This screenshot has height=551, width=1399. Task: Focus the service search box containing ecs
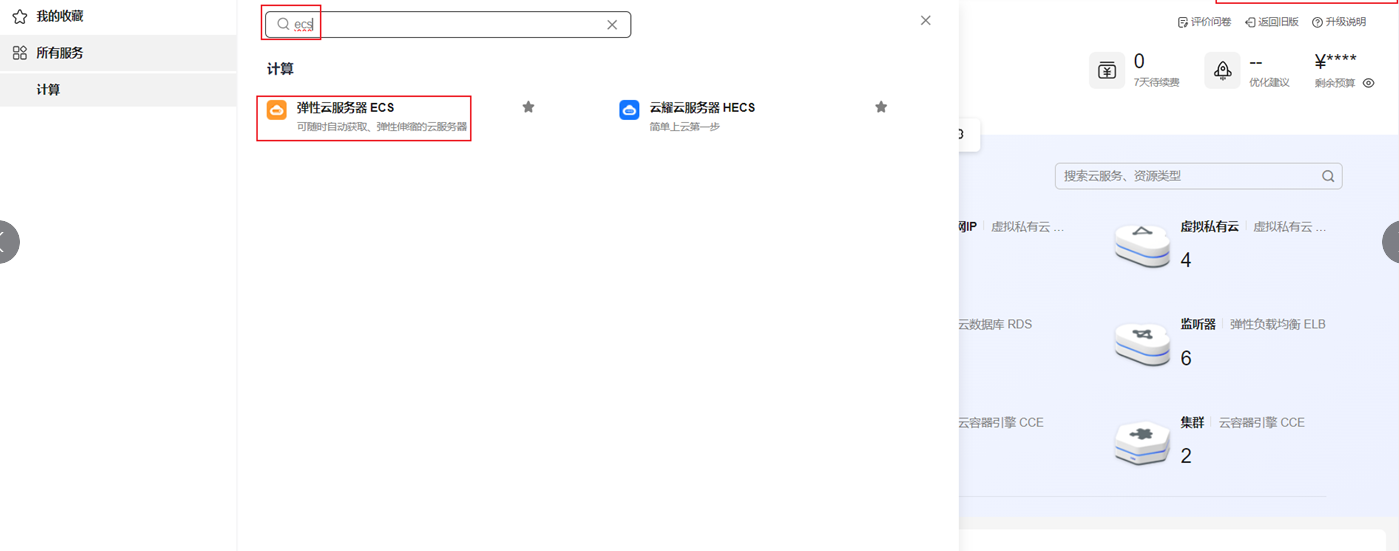447,25
